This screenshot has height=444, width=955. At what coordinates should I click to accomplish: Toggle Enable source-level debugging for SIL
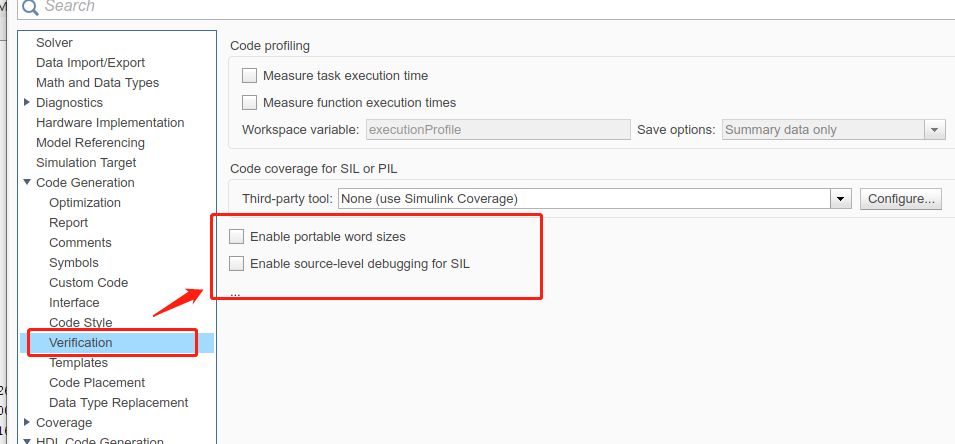tap(237, 264)
